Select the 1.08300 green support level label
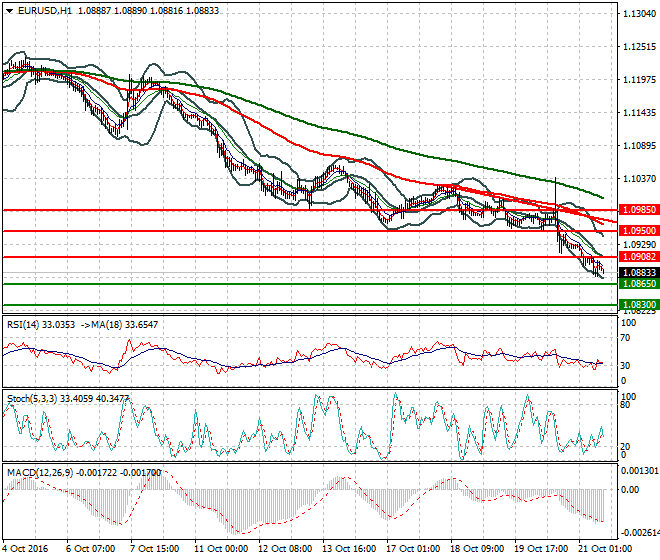Viewport: 660px width, 560px height. click(638, 304)
